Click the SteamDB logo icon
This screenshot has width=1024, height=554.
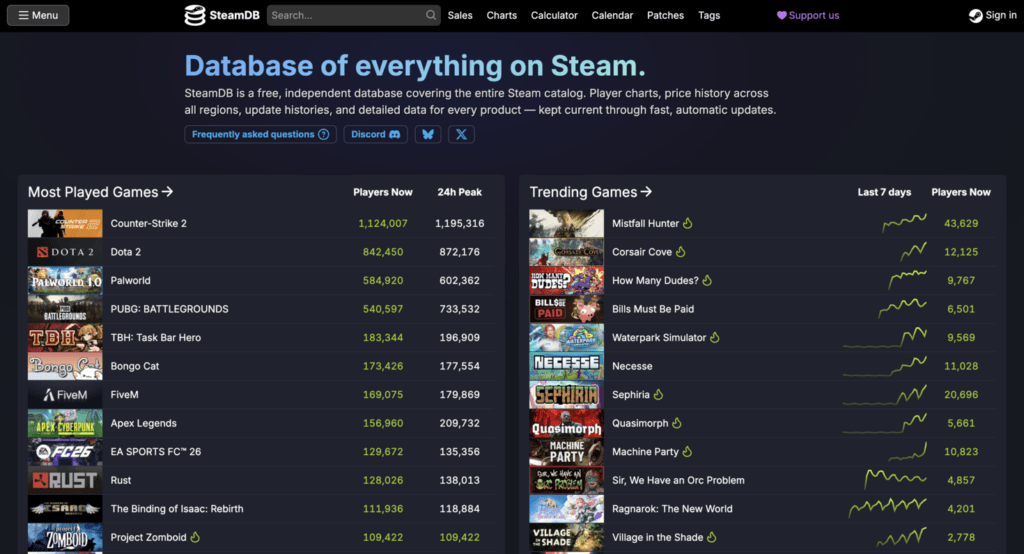tap(195, 15)
